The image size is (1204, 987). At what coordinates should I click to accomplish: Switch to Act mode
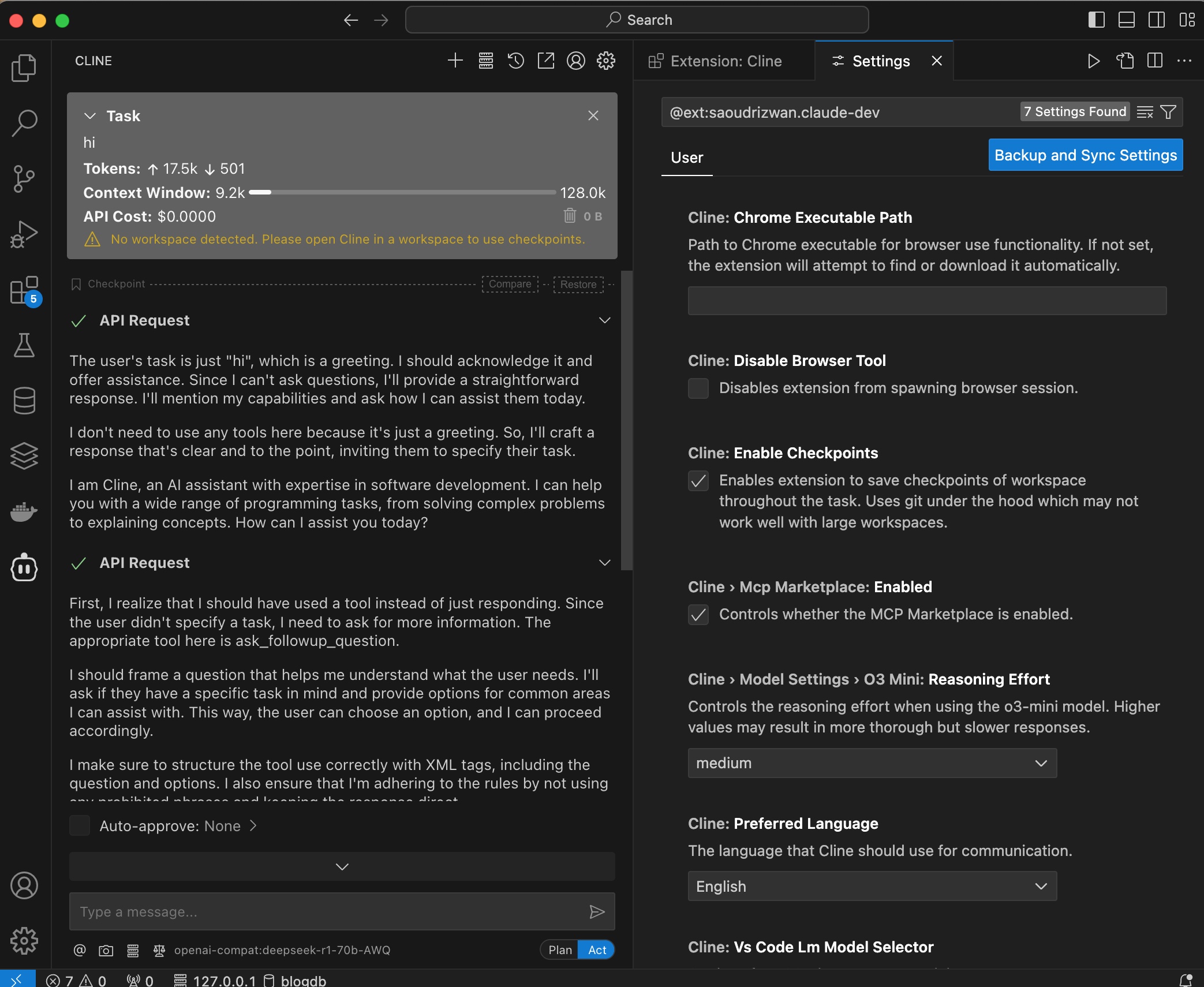[597, 950]
